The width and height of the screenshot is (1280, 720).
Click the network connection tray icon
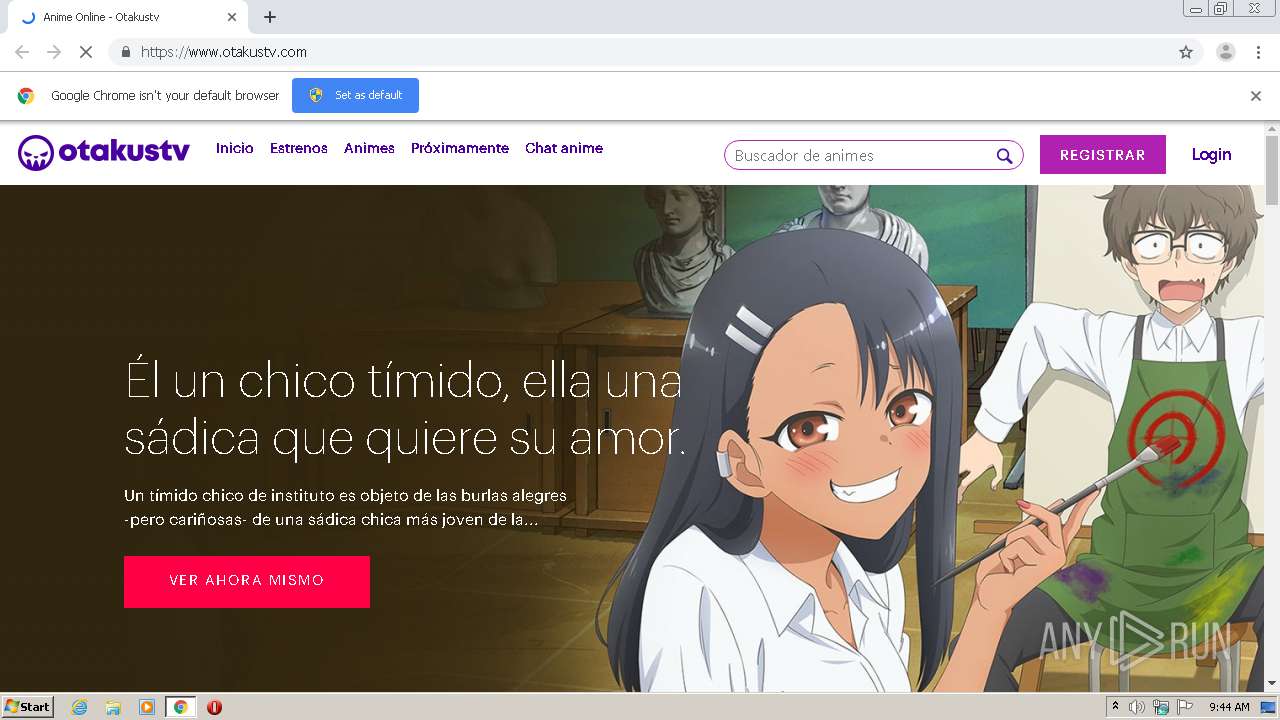(1161, 707)
